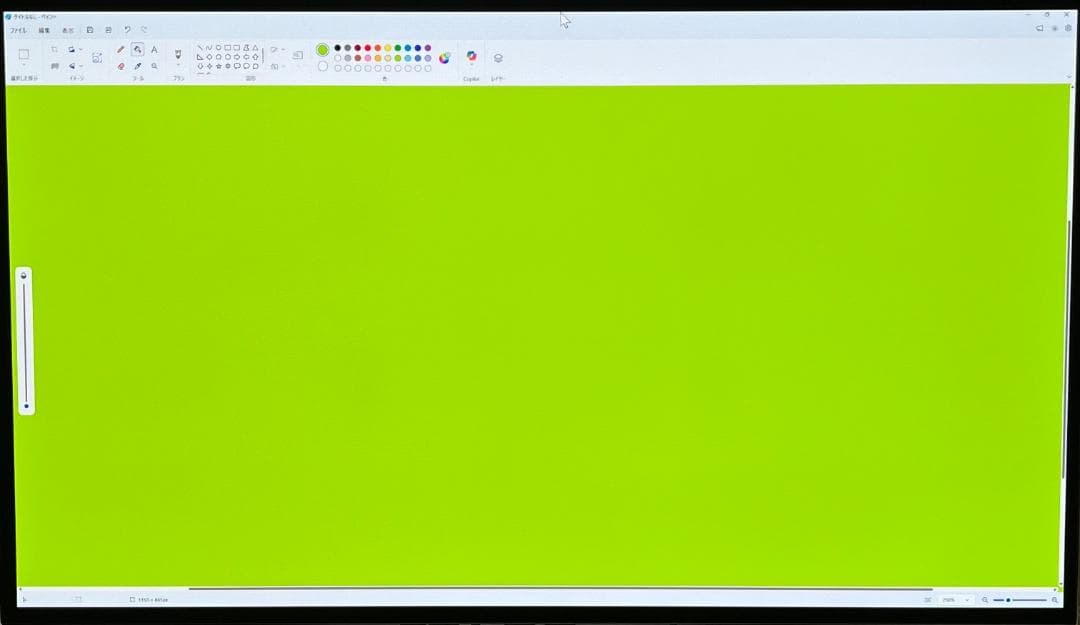1080x625 pixels.
Task: Open the zoom percentage dropdown
Action: tap(967, 600)
